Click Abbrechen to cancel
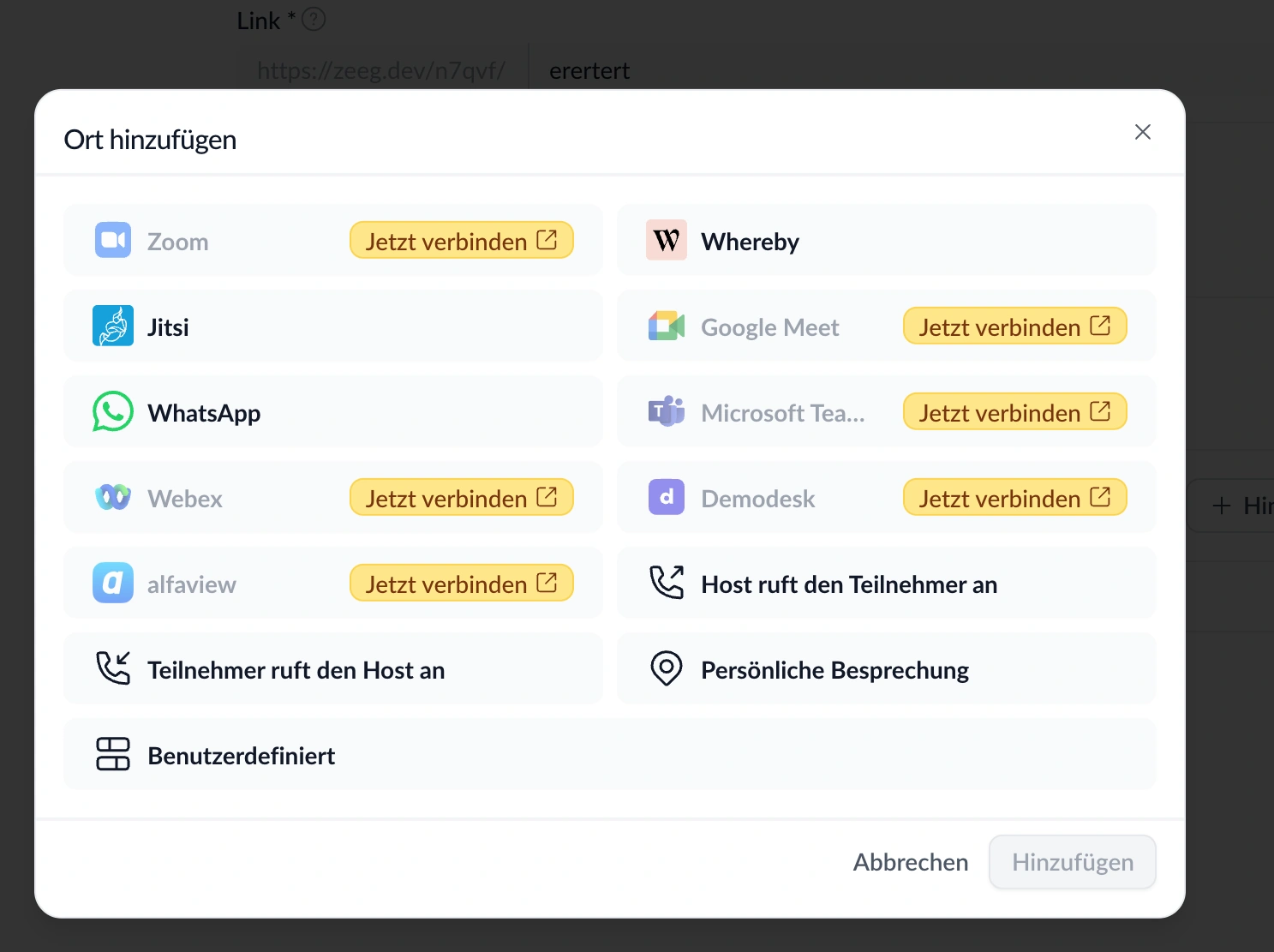 [x=911, y=862]
